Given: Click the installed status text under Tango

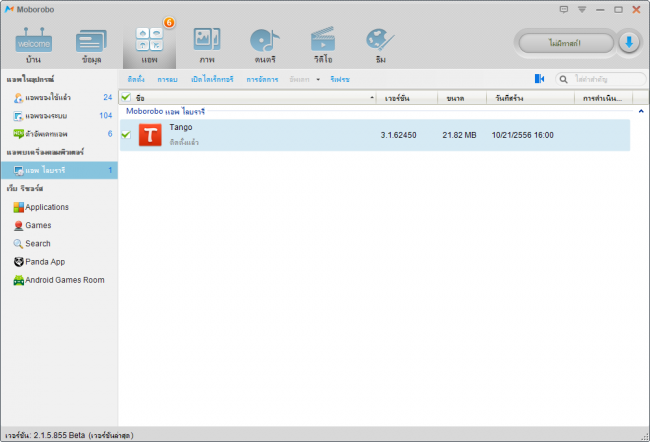Looking at the screenshot, I should [x=184, y=142].
